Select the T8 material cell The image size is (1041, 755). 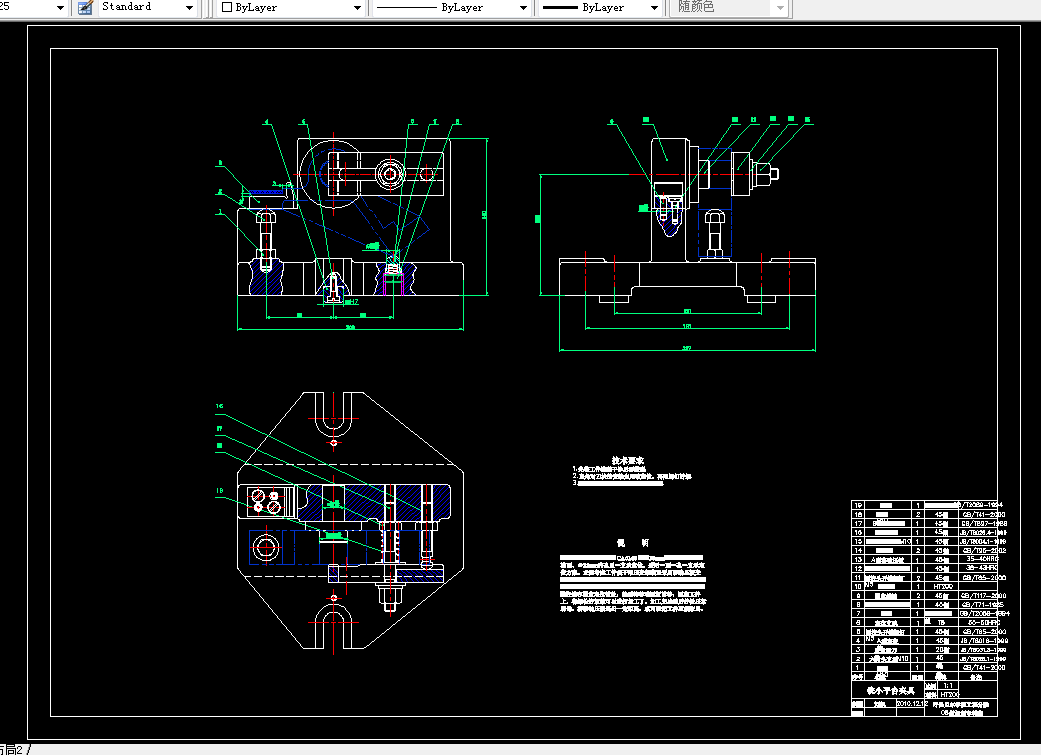(x=941, y=622)
